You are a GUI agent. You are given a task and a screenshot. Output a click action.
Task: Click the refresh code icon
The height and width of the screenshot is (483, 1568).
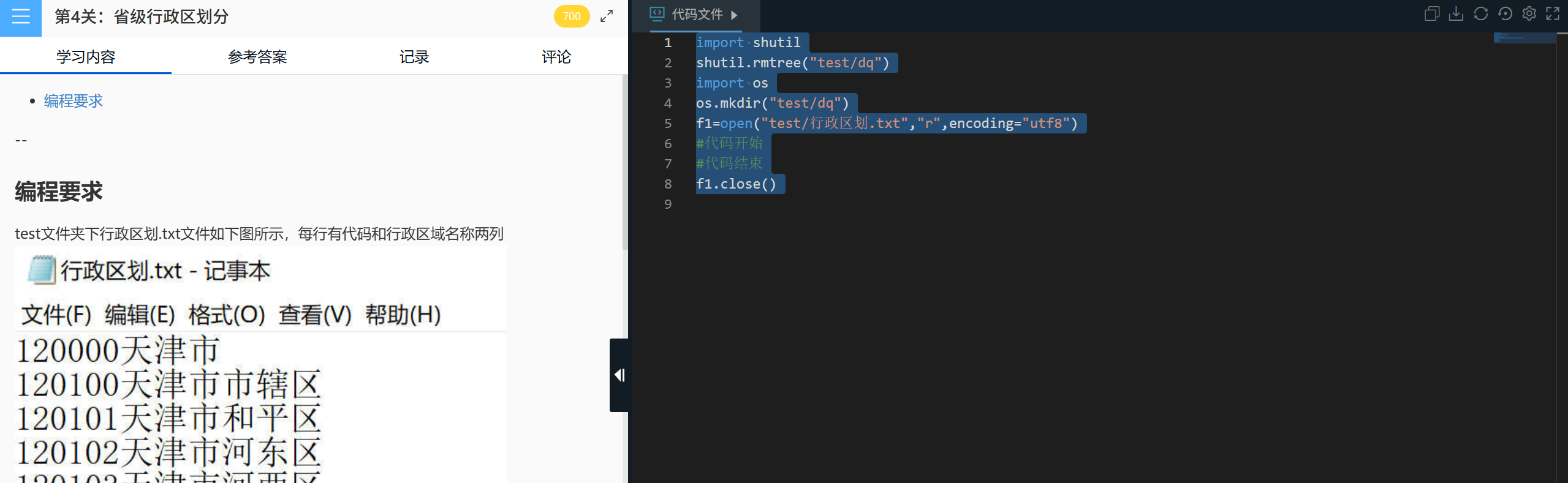tap(1480, 14)
